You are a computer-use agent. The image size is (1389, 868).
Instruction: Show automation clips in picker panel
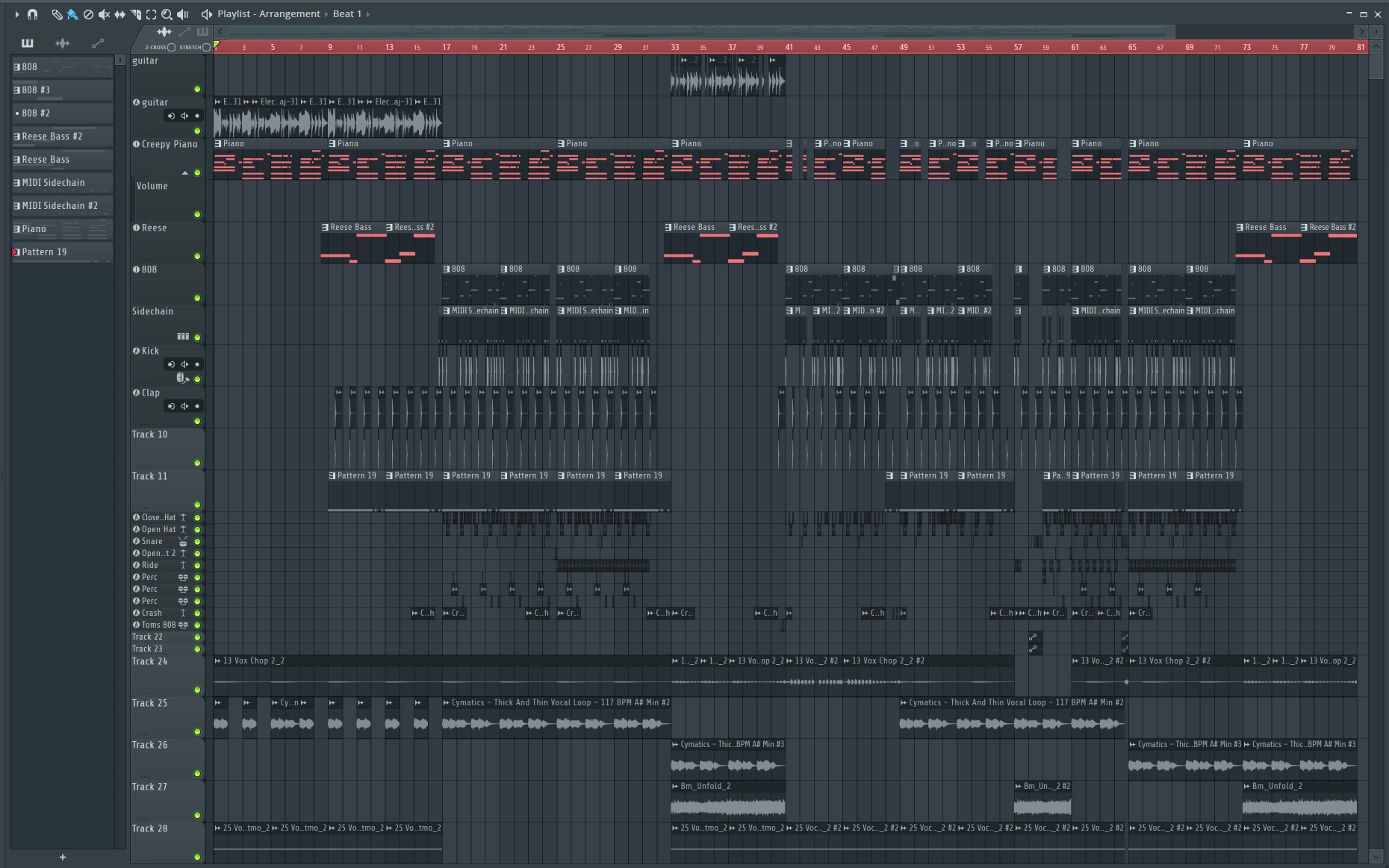[x=98, y=43]
